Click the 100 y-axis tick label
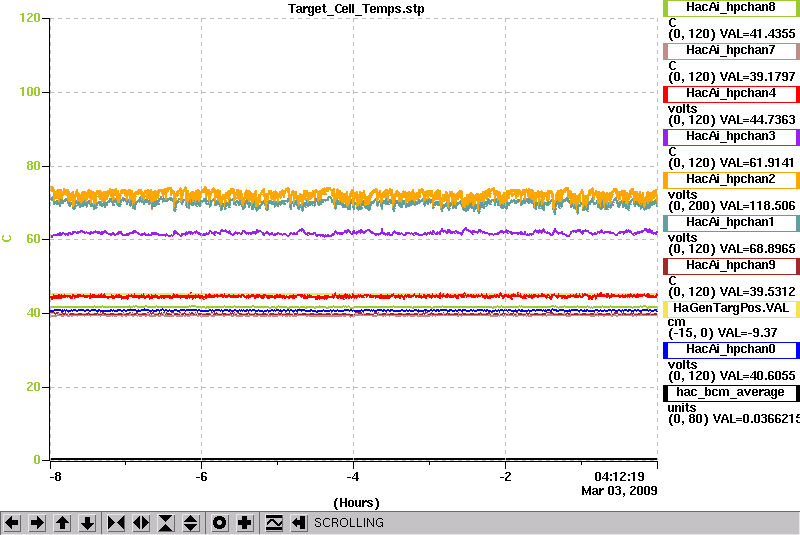This screenshot has height=535, width=800. pyautogui.click(x=30, y=92)
